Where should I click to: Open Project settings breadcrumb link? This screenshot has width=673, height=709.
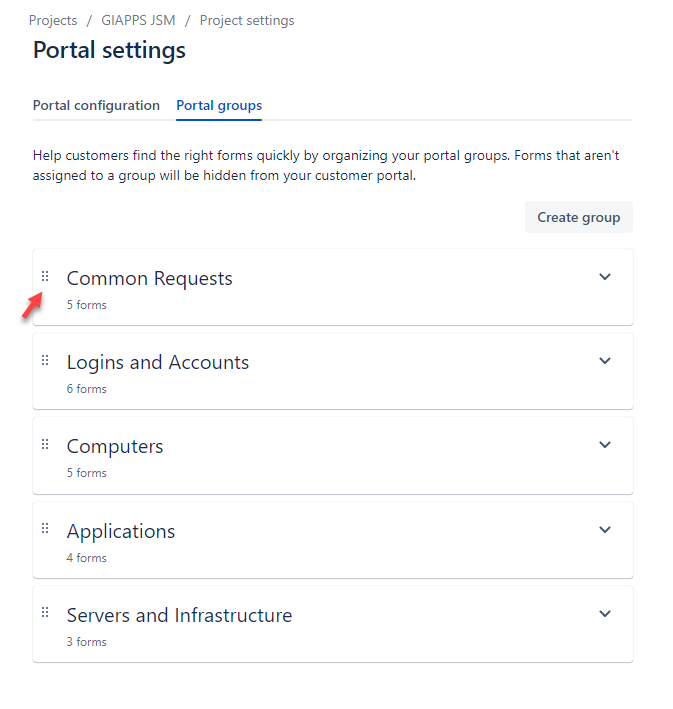pos(247,20)
